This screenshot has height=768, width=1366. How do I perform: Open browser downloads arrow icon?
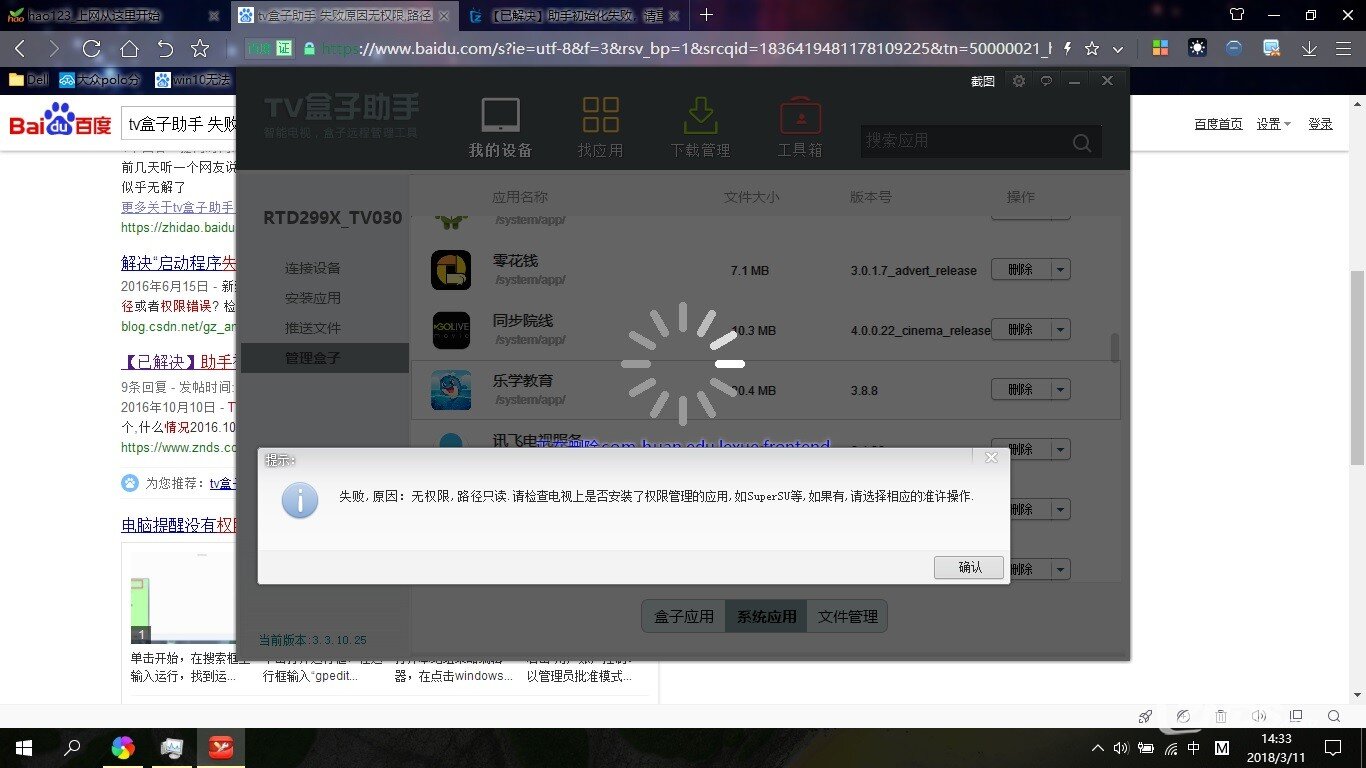[x=1309, y=49]
